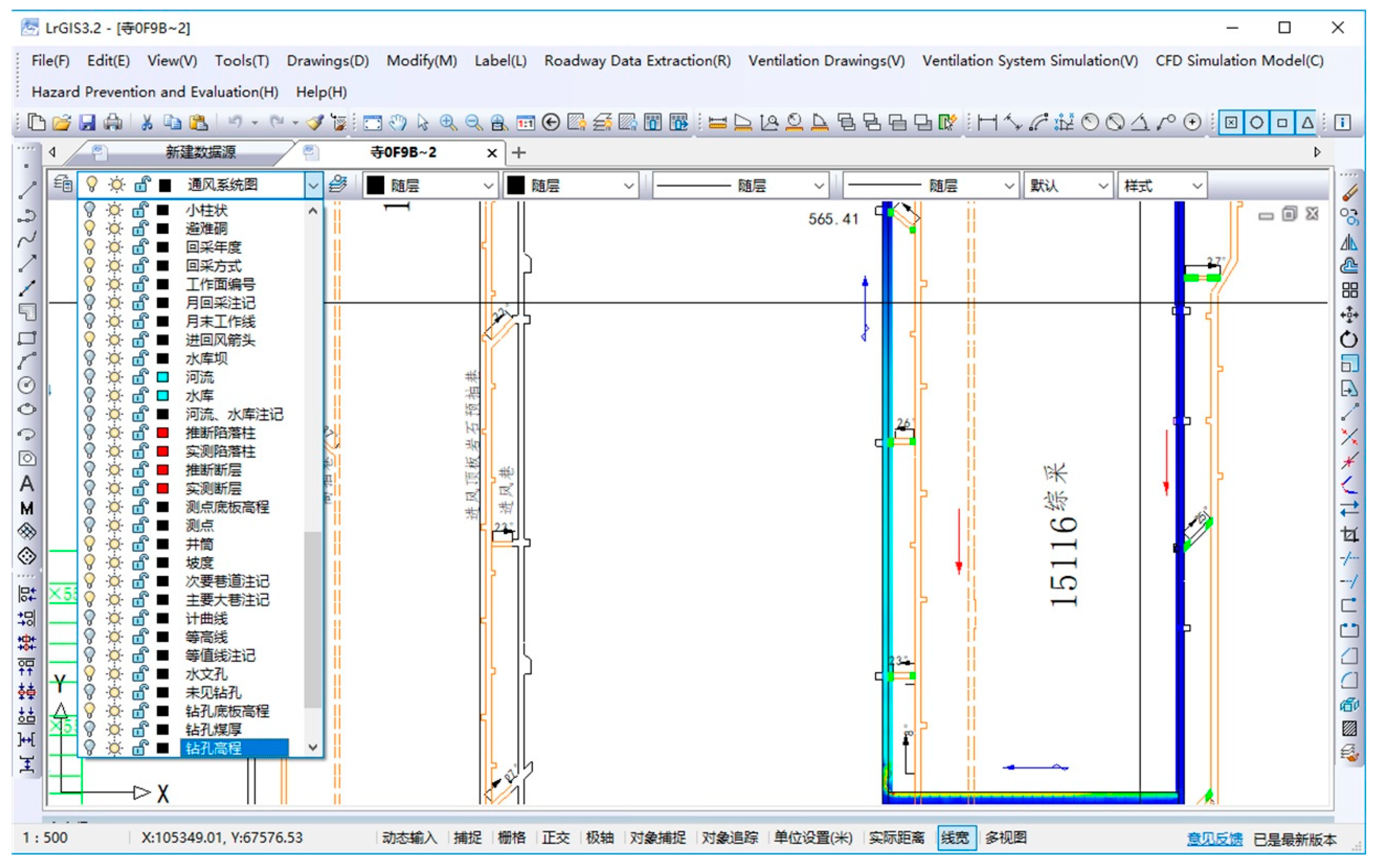This screenshot has width=1375, height=868.
Task: Open the Roadway Data Extraction(R) menu
Action: coord(637,61)
